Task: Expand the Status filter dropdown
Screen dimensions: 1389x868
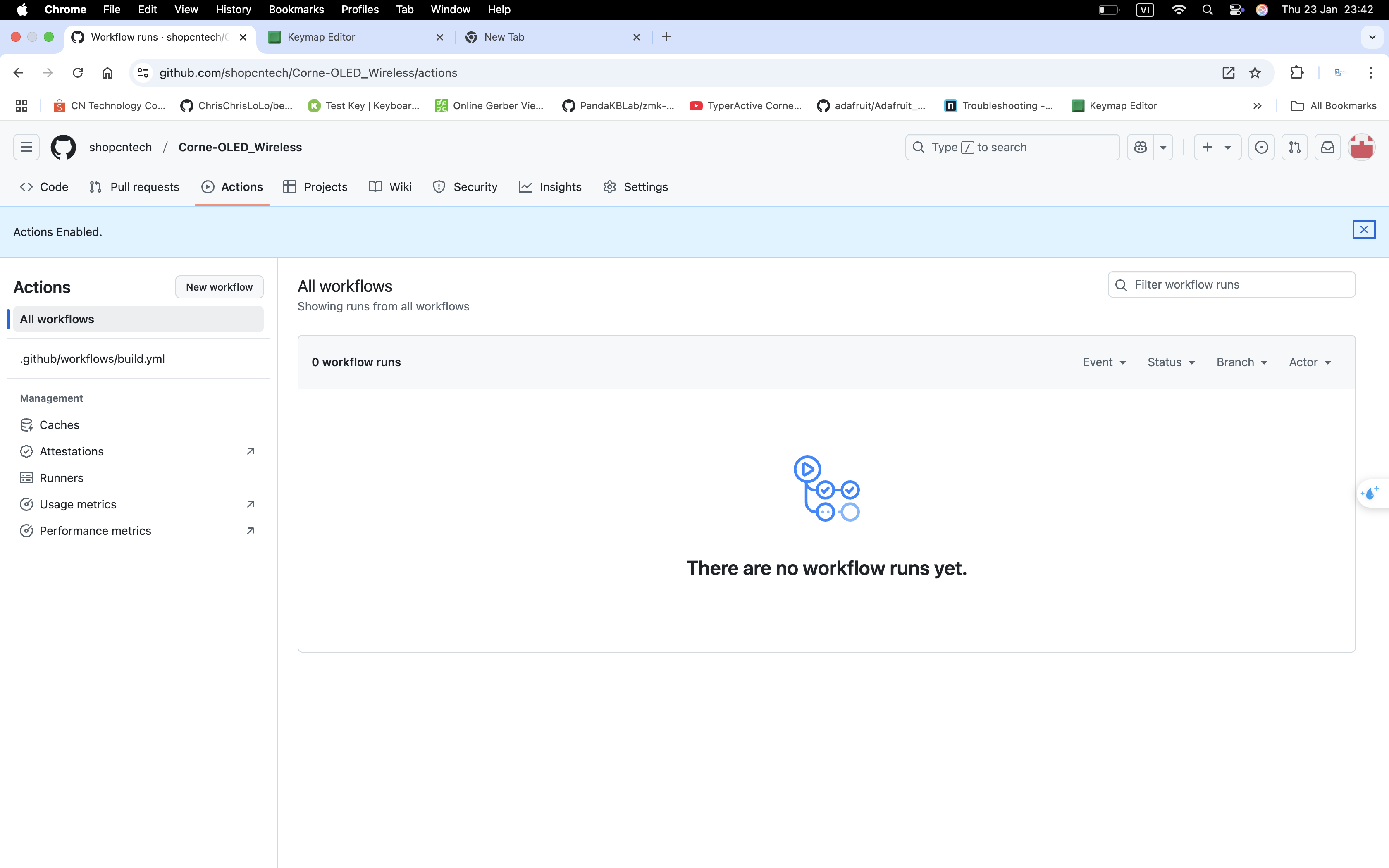Action: tap(1171, 362)
